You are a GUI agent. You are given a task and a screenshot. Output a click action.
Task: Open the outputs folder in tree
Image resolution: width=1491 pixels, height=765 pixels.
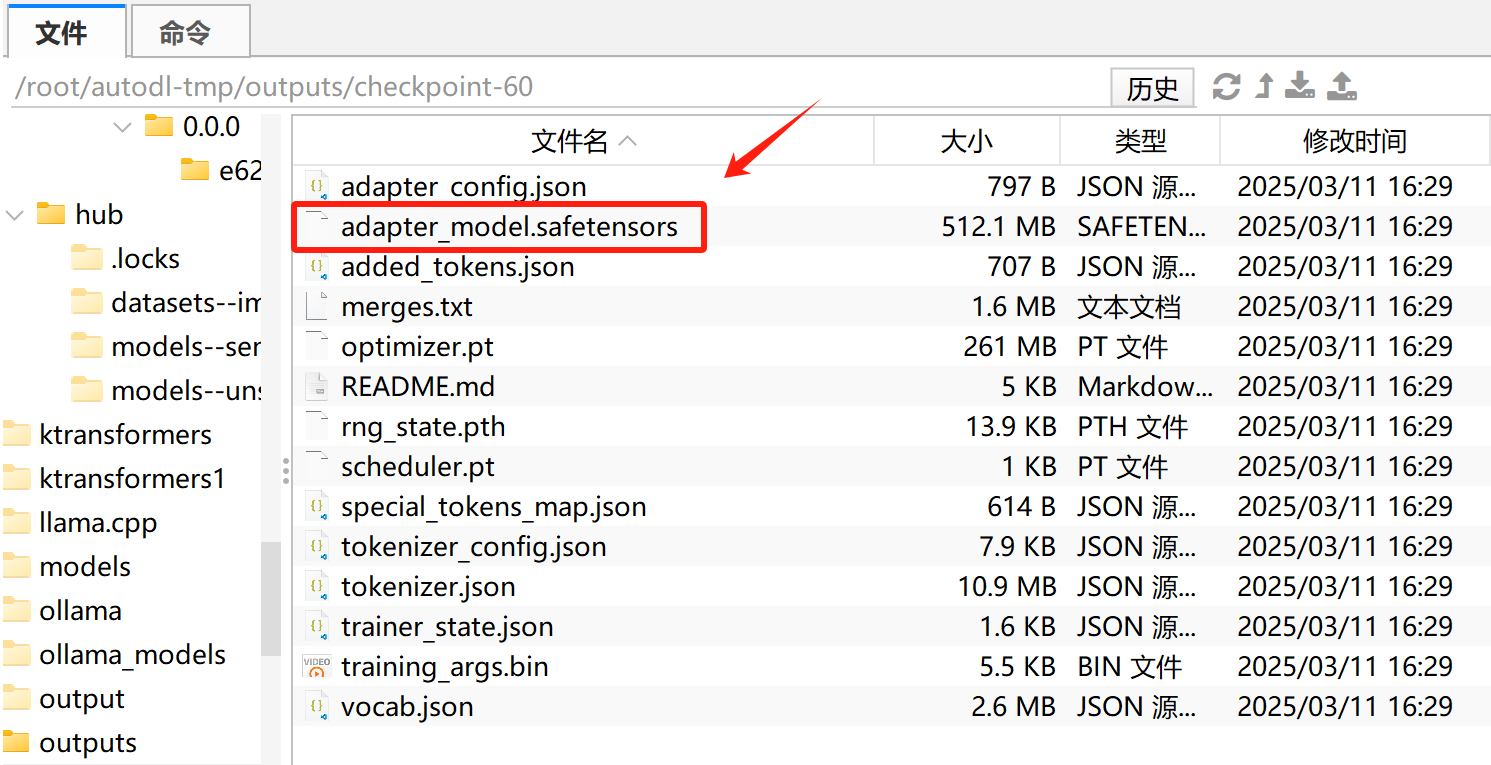pyautogui.click(x=70, y=742)
